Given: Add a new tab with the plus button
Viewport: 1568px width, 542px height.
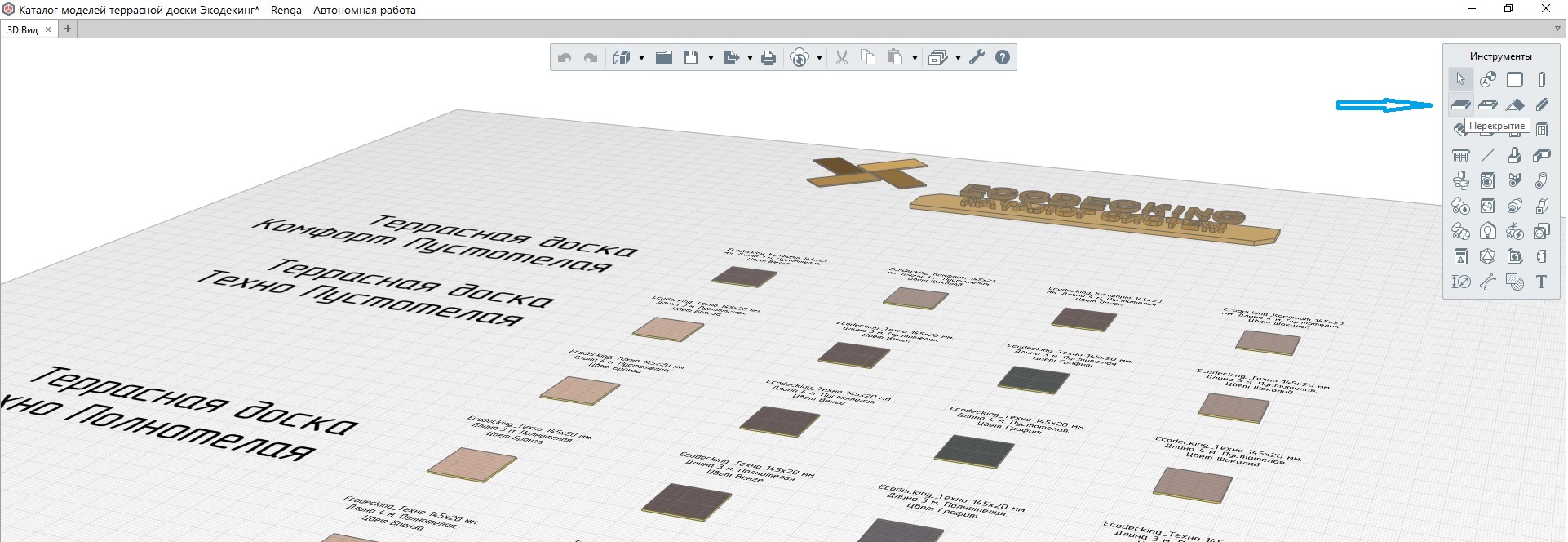Looking at the screenshot, I should pos(68,29).
